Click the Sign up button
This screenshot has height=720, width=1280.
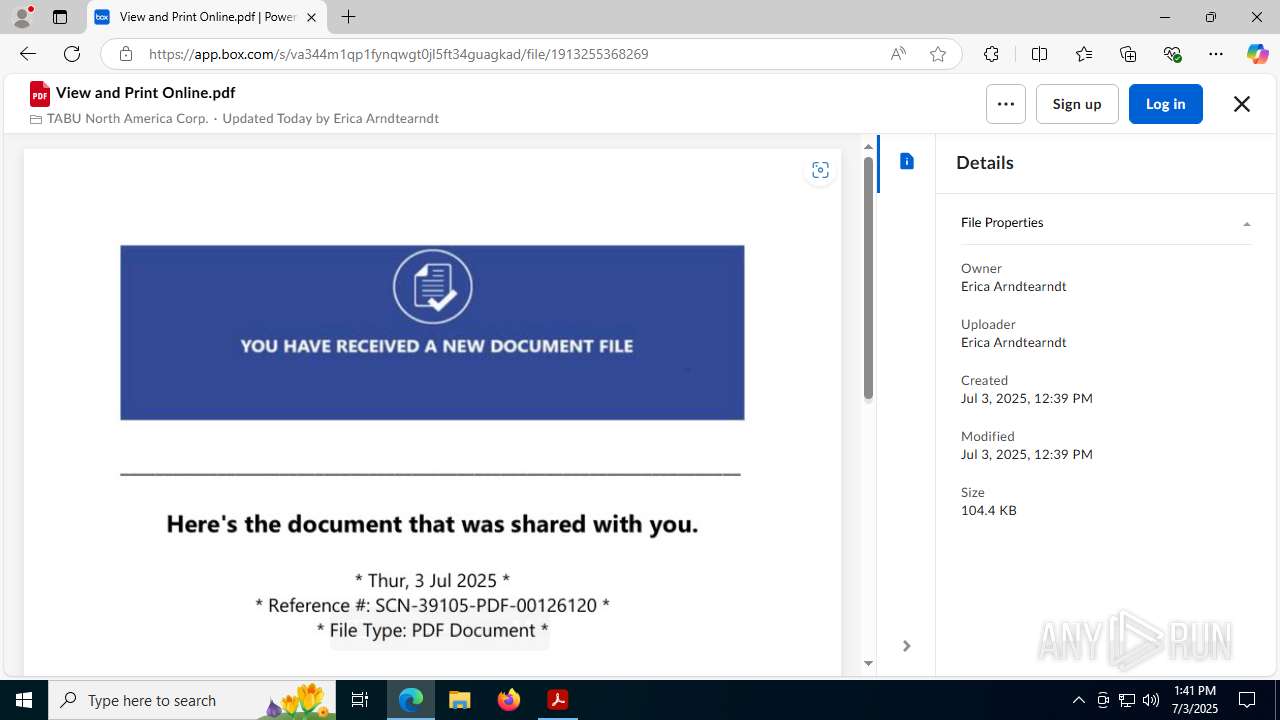point(1077,104)
